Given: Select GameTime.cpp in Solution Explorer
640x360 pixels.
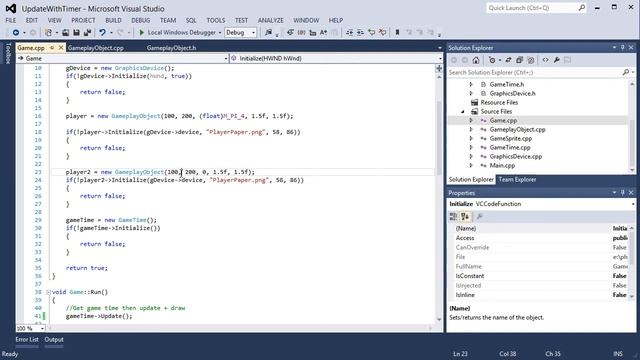Looking at the screenshot, I should click(x=510, y=147).
